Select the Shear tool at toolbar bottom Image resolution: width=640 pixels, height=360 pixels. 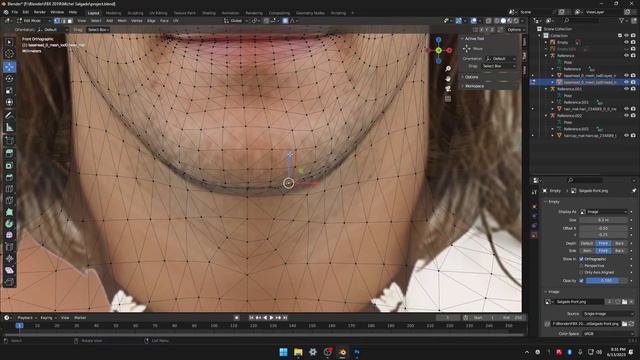click(x=9, y=270)
